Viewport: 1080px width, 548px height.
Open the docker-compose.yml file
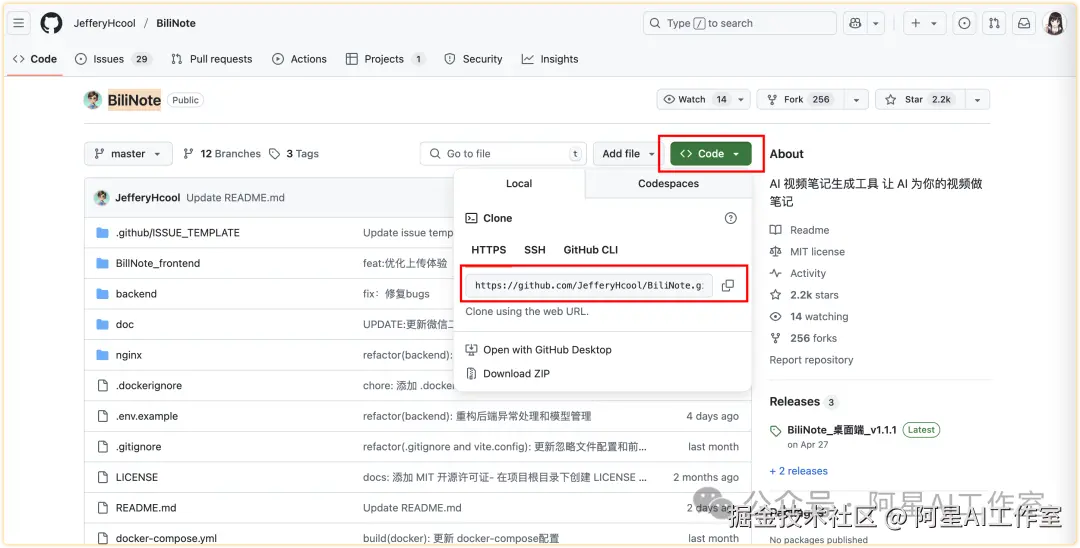coord(167,538)
